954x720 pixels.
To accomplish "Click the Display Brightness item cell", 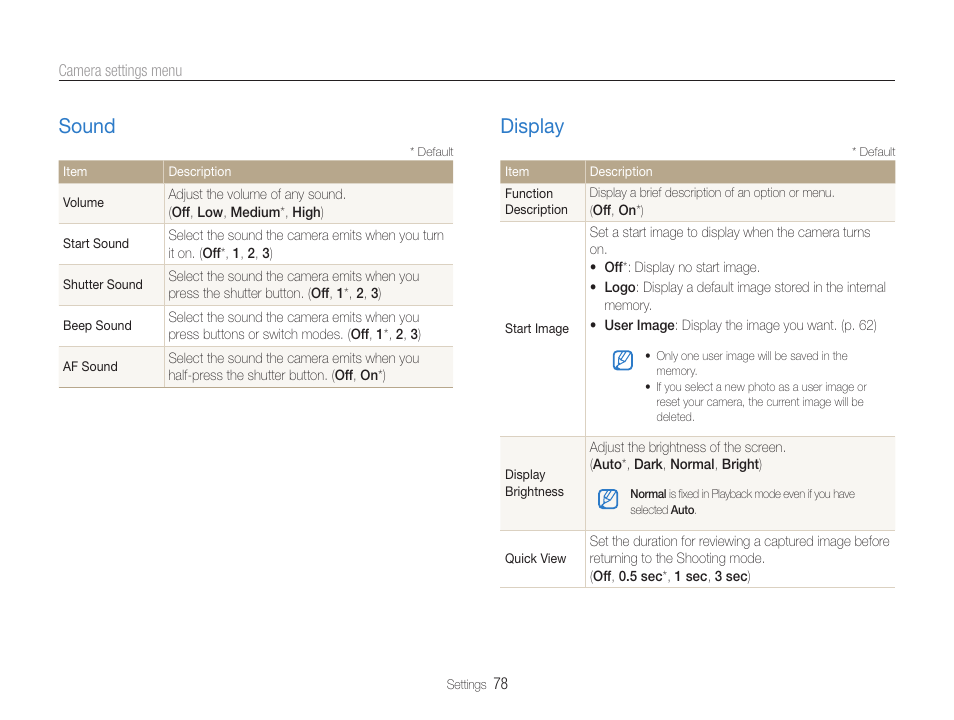I will [x=543, y=483].
